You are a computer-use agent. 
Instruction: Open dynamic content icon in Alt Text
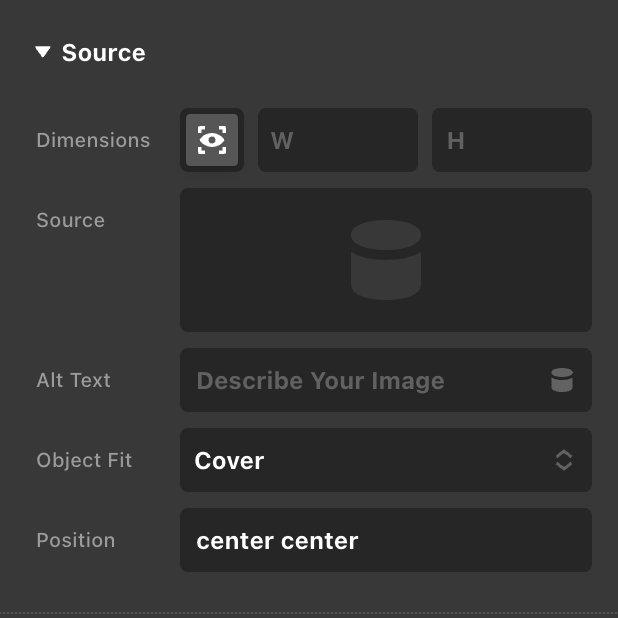(562, 380)
